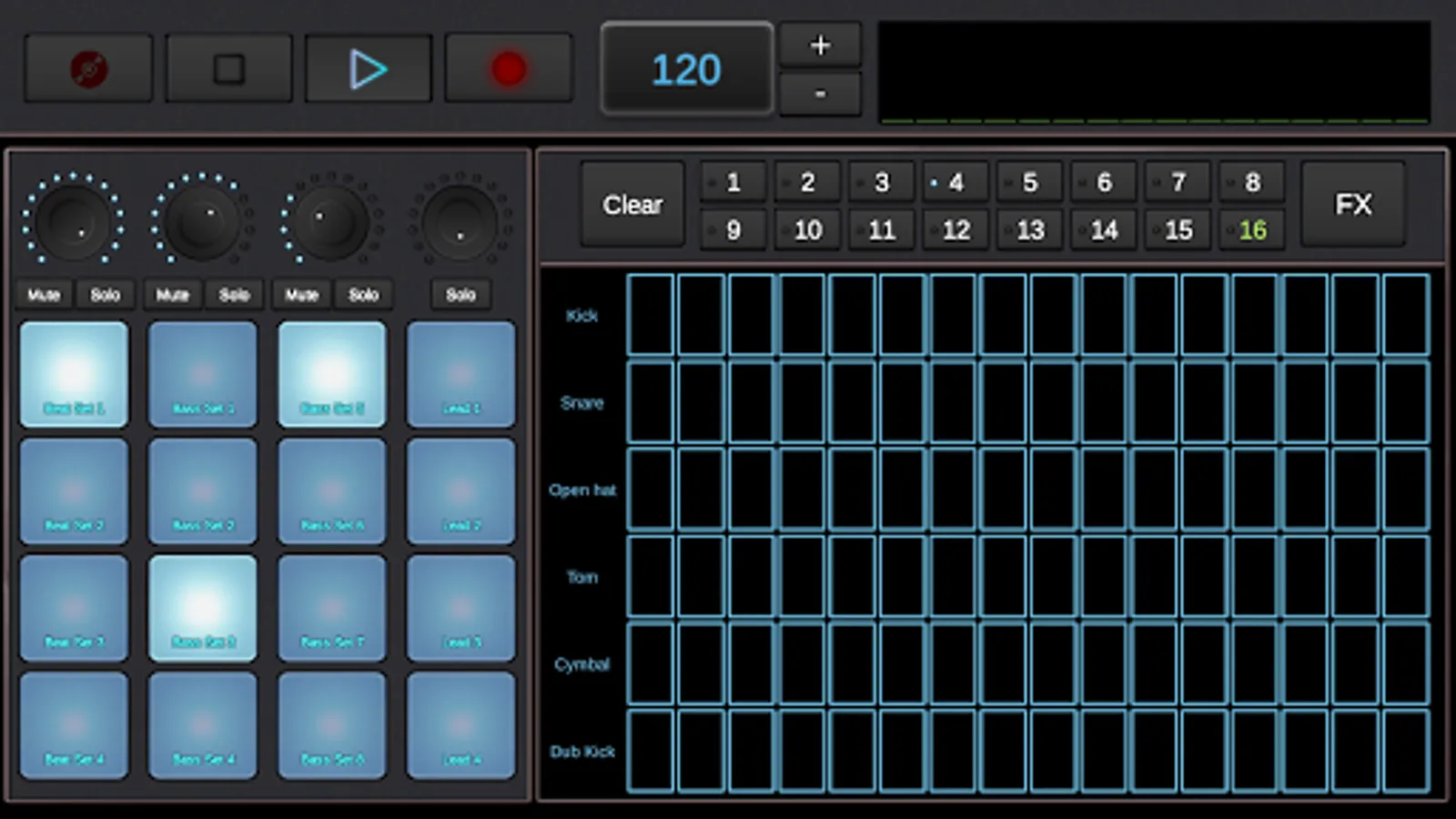Open the FX panel
The height and width of the screenshot is (819, 1456).
[1352, 205]
